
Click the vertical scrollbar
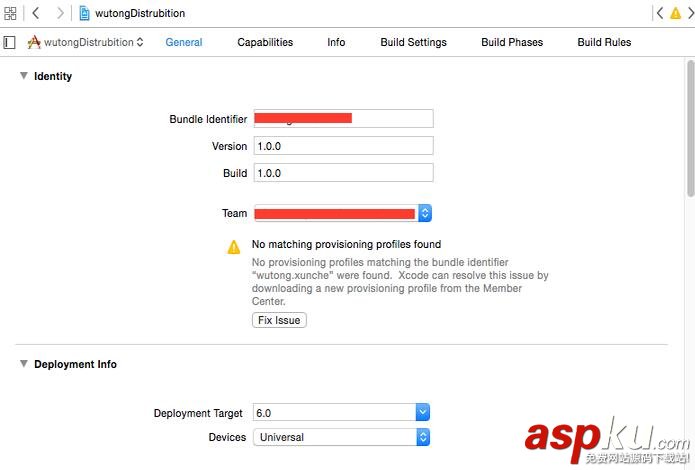(x=691, y=129)
